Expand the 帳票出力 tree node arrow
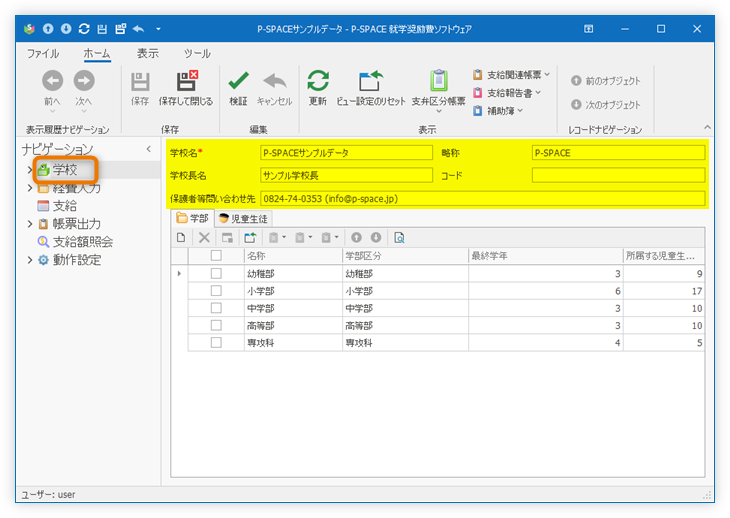Image resolution: width=730 pixels, height=518 pixels. coord(30,224)
